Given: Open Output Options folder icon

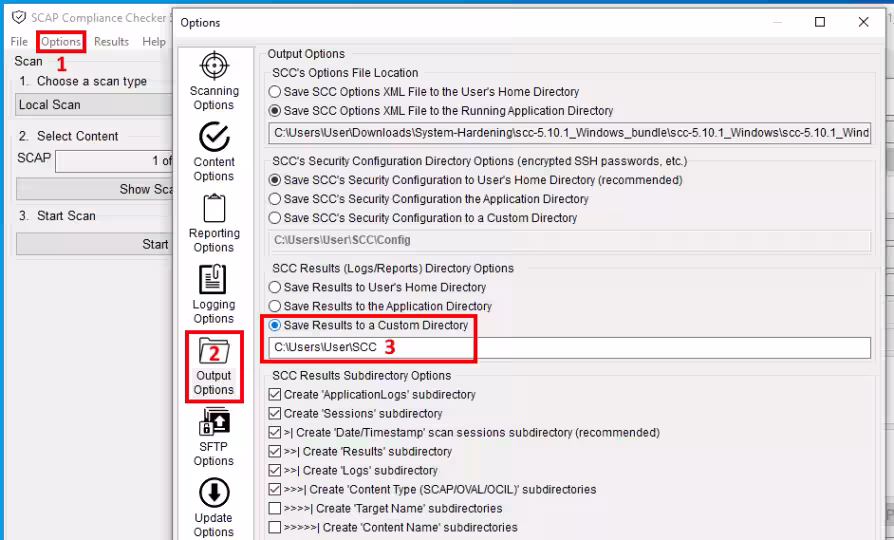Looking at the screenshot, I should (214, 351).
